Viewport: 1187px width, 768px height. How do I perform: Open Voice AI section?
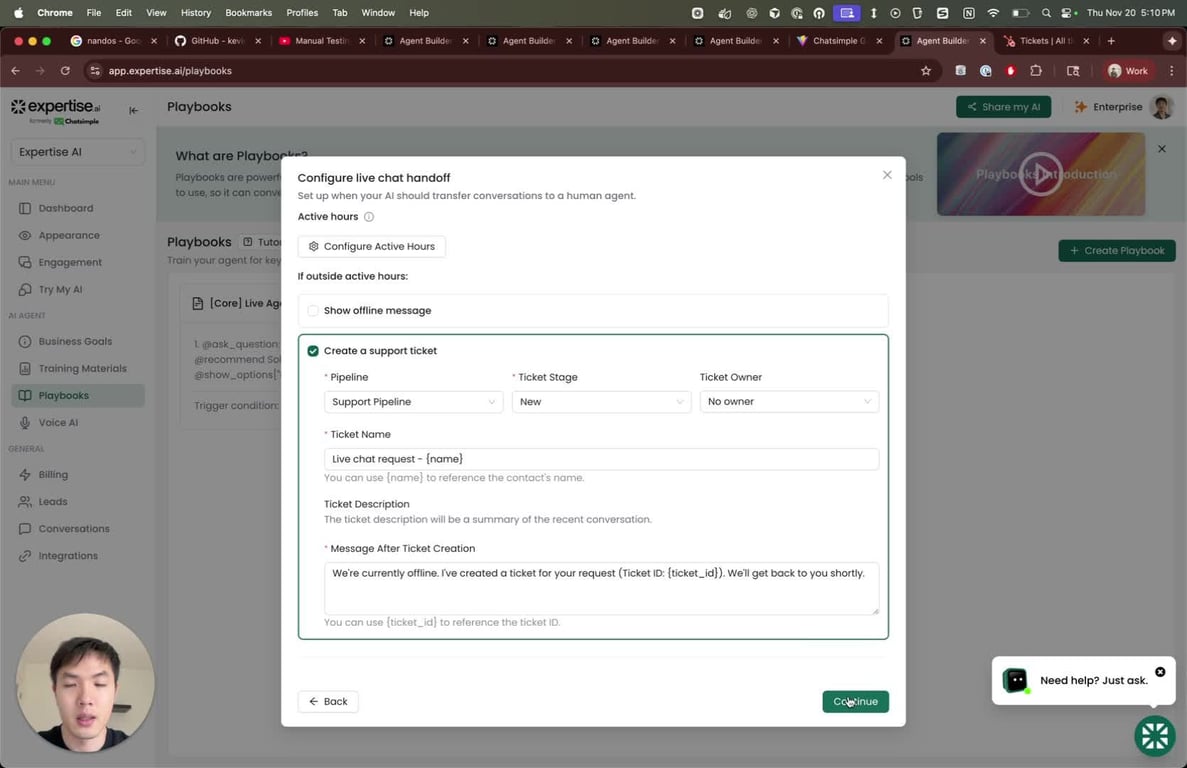coord(58,422)
